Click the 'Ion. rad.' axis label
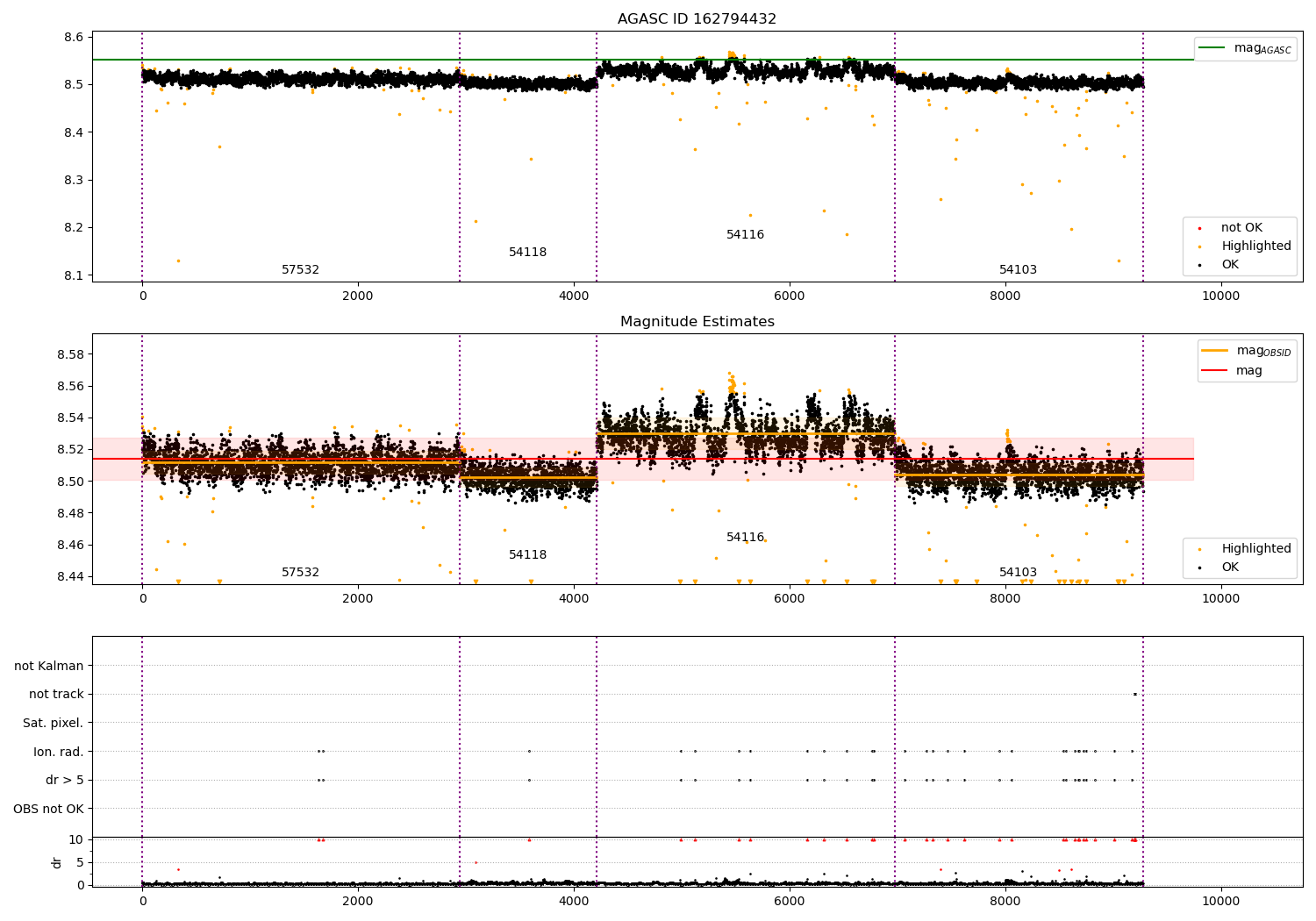Viewport: 1316px width, 921px height. [59, 752]
